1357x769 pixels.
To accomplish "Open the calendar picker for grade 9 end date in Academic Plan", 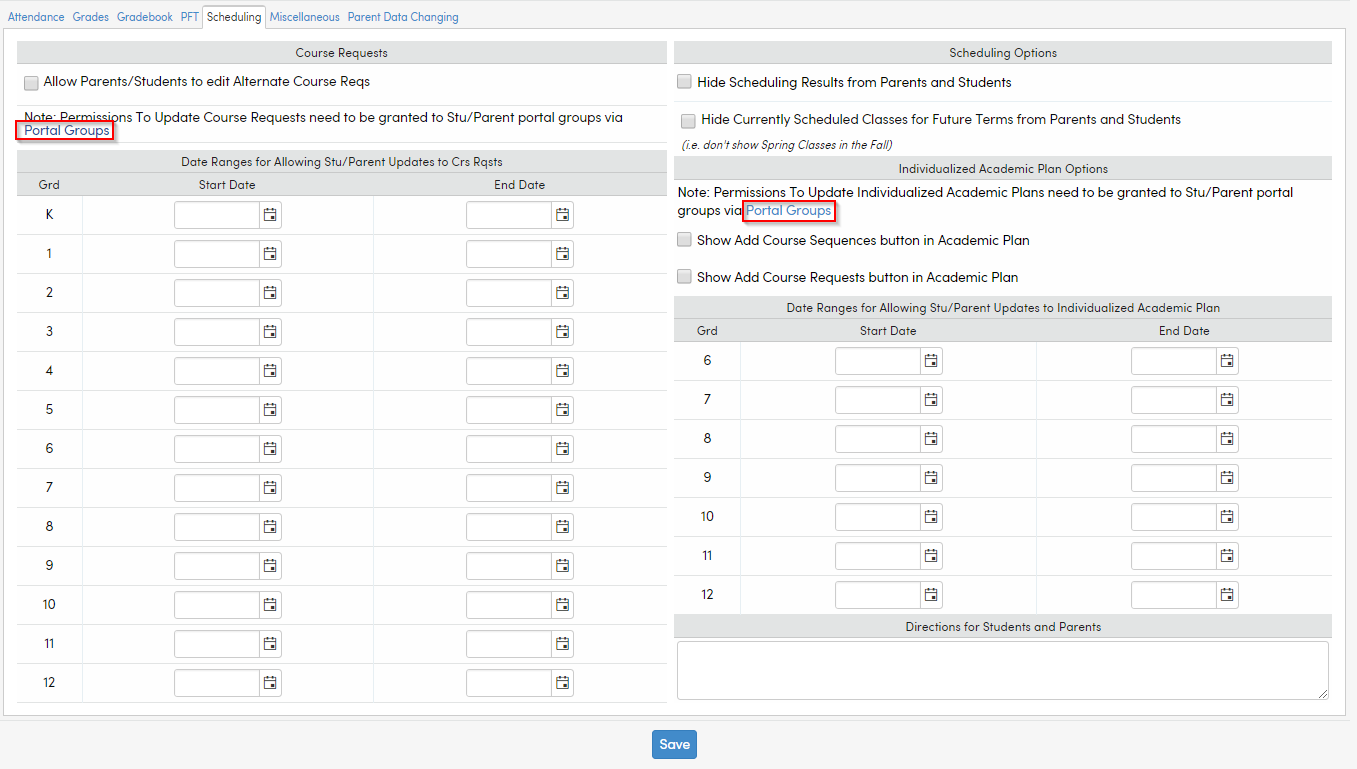I will pyautogui.click(x=1227, y=477).
